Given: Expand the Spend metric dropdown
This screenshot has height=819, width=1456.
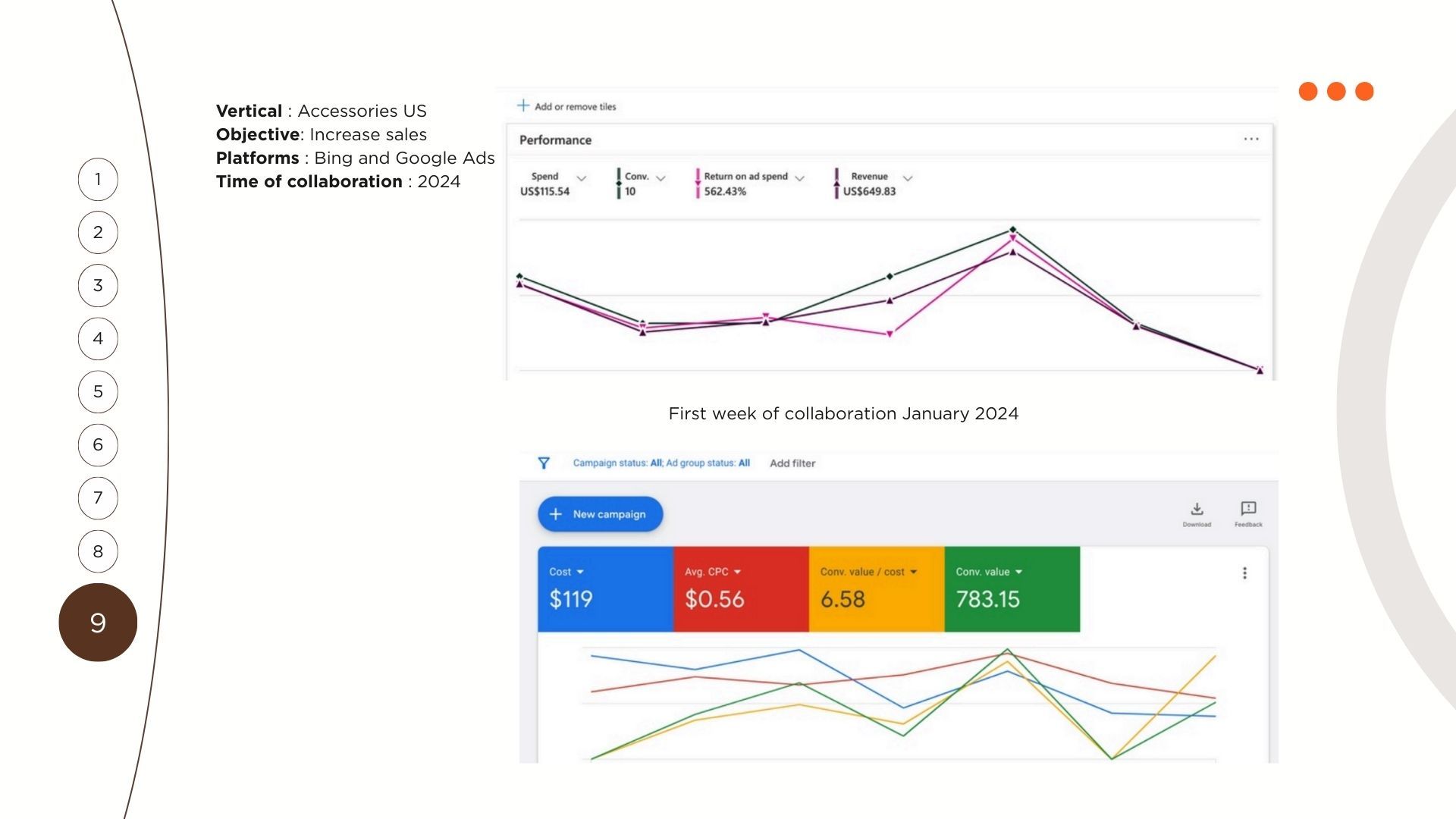Looking at the screenshot, I should click(582, 178).
